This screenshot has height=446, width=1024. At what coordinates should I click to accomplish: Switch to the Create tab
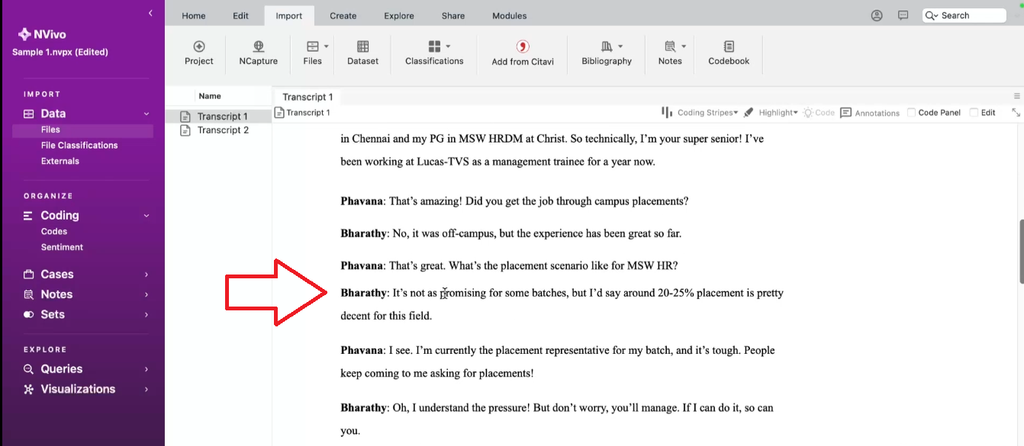343,16
